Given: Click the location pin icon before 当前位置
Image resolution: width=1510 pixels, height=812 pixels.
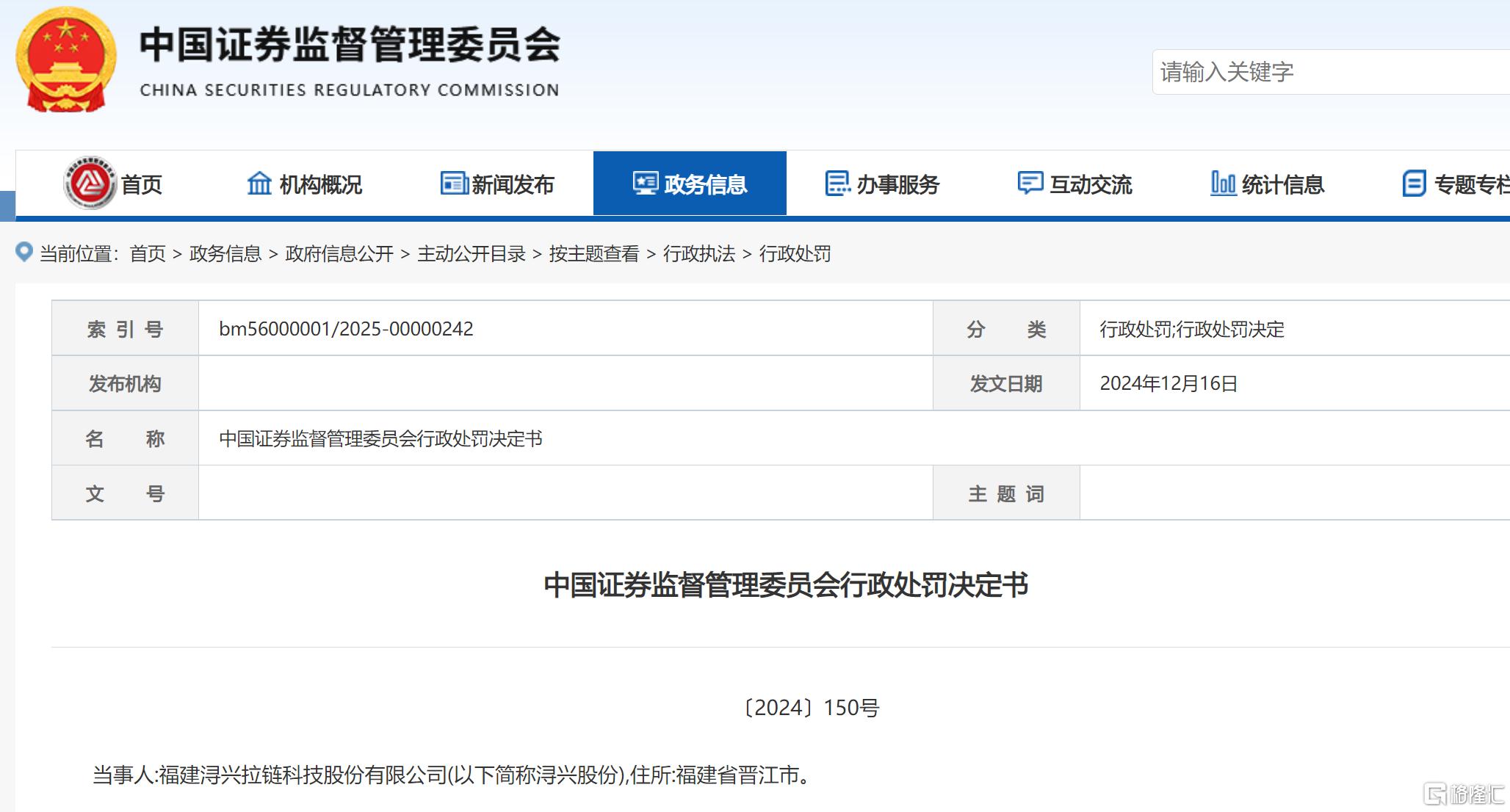Looking at the screenshot, I should point(24,253).
